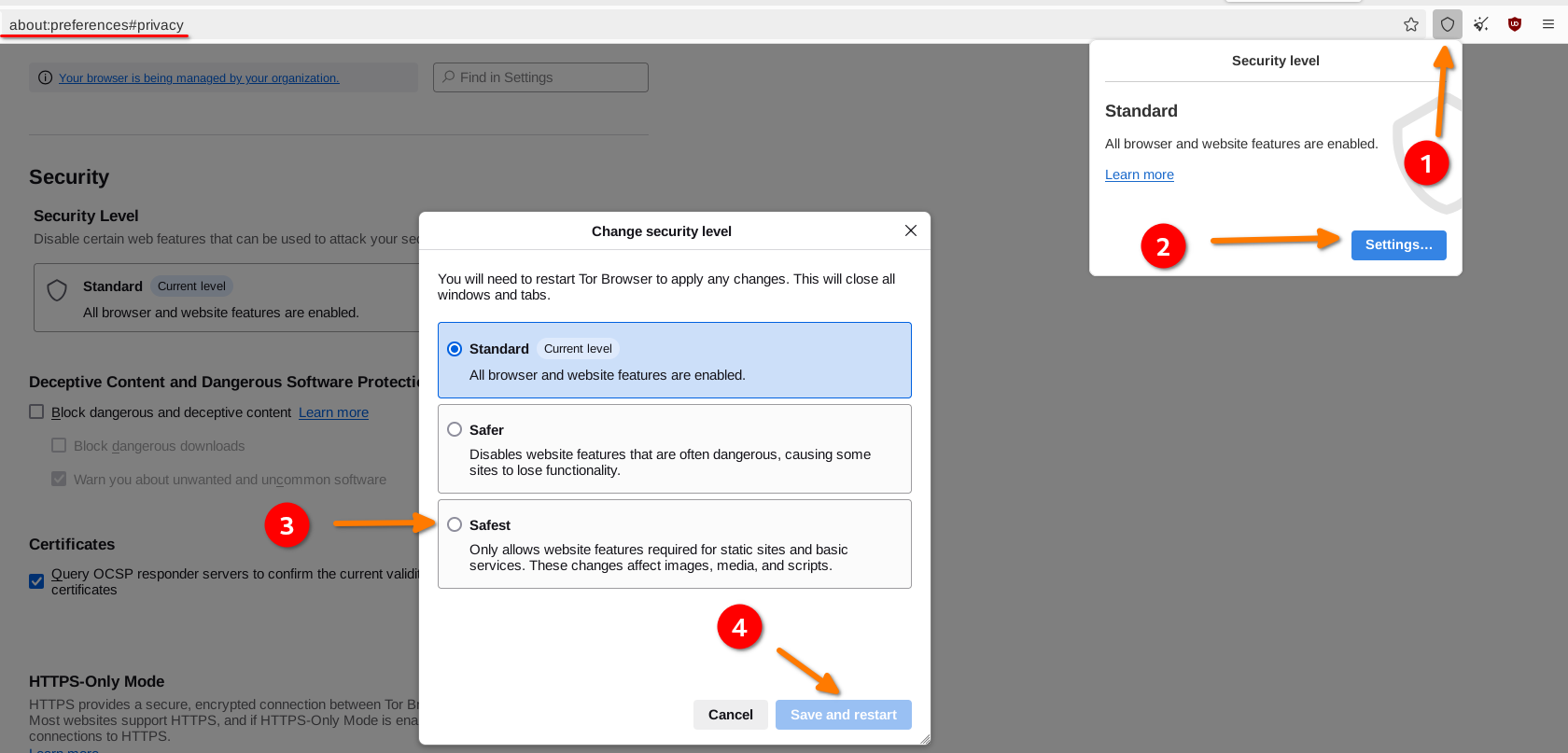Image resolution: width=1568 pixels, height=753 pixels.
Task: Click the Settings… button in security panel
Action: click(x=1398, y=244)
